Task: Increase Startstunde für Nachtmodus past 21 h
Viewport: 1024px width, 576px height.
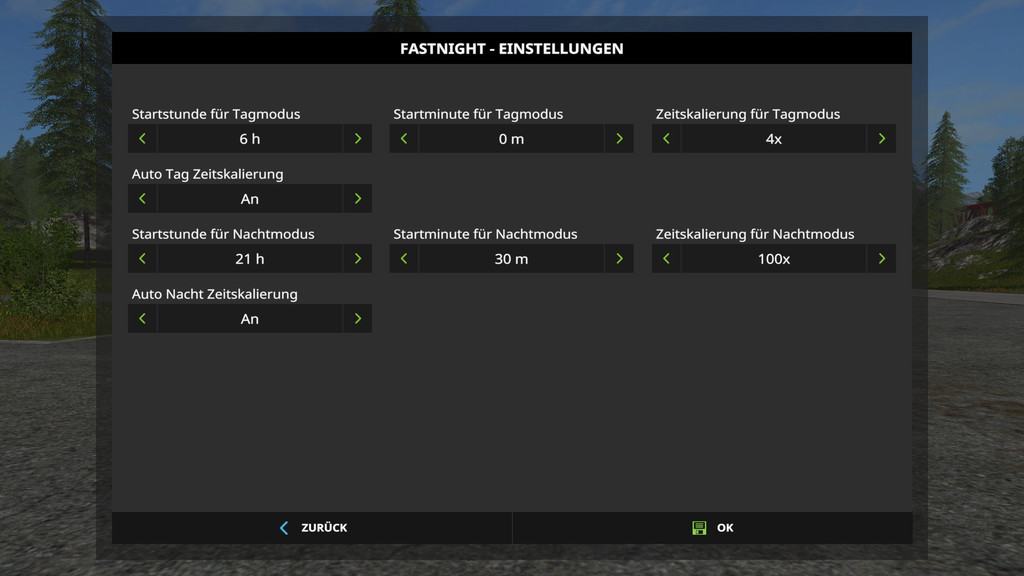Action: click(x=357, y=259)
